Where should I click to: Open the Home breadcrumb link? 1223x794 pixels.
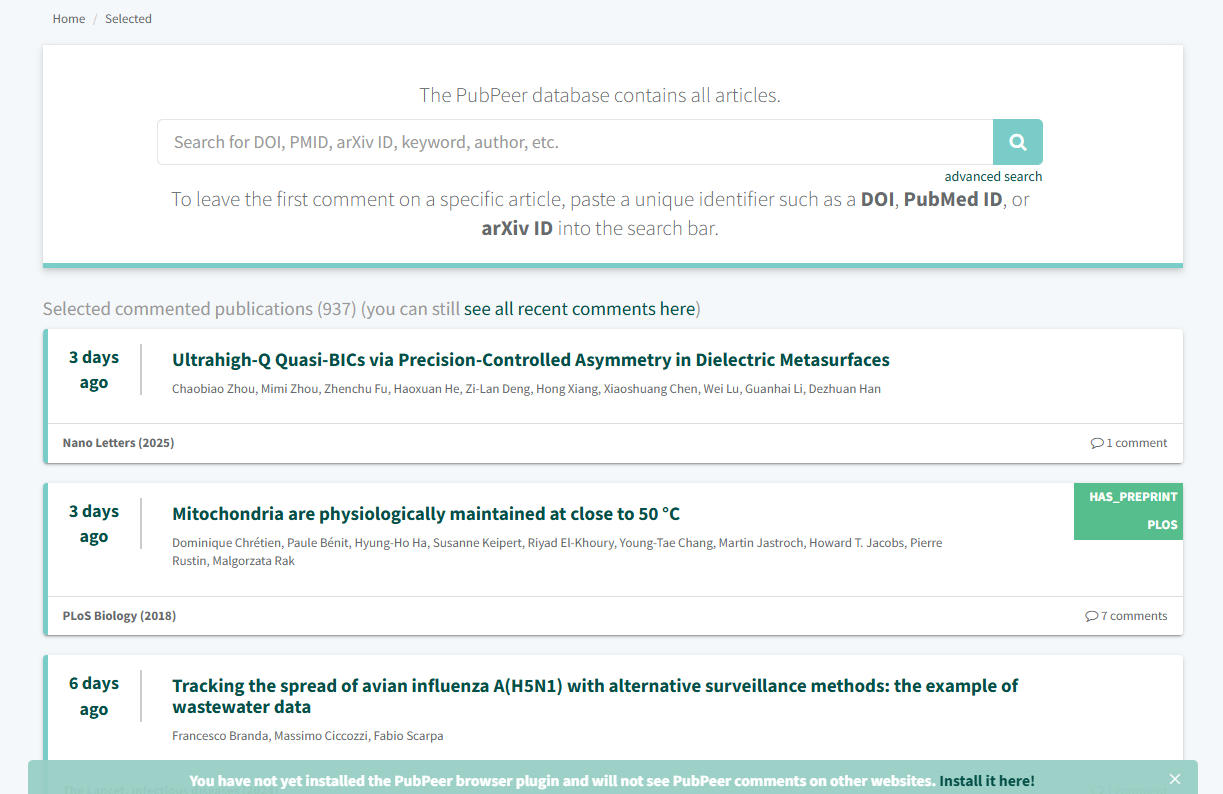(x=69, y=18)
